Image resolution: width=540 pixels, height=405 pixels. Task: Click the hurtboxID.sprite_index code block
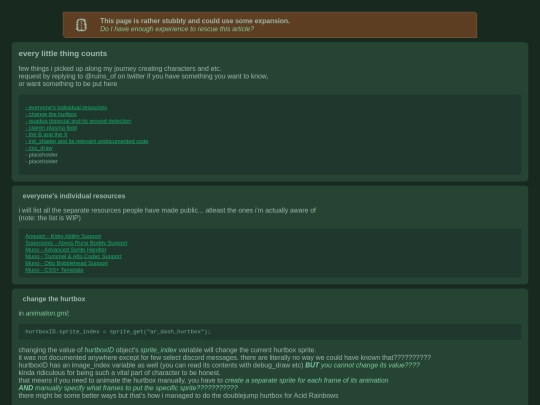(x=270, y=332)
